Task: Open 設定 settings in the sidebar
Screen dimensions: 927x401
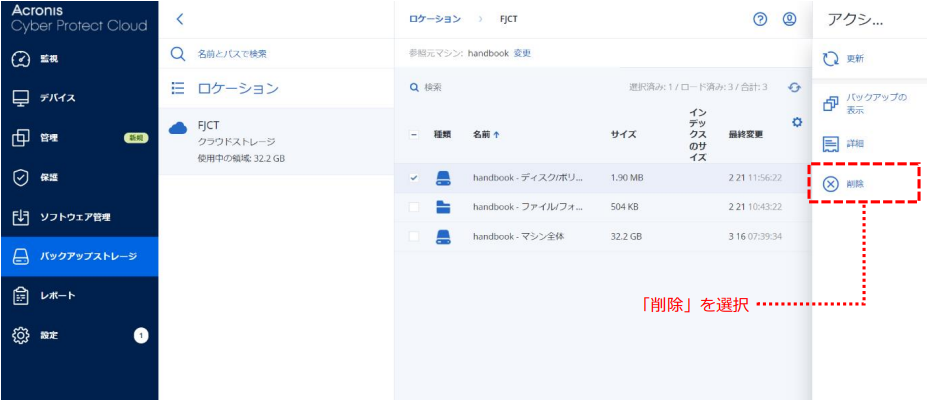Action: (49, 336)
